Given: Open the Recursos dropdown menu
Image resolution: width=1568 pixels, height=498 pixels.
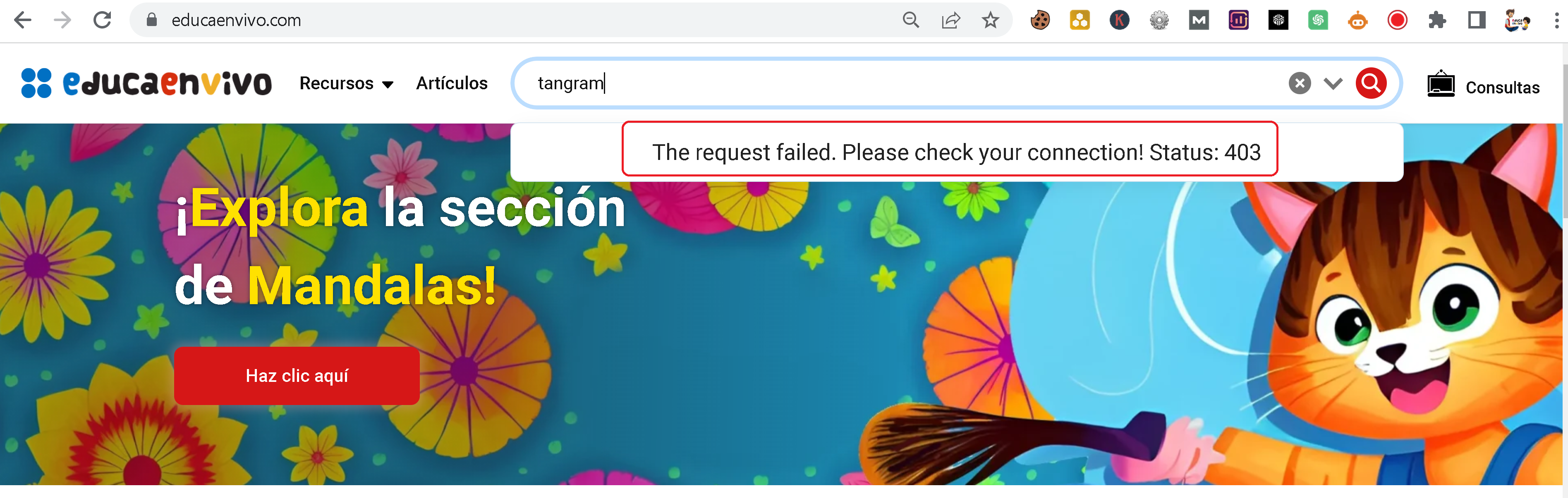Looking at the screenshot, I should pos(346,83).
